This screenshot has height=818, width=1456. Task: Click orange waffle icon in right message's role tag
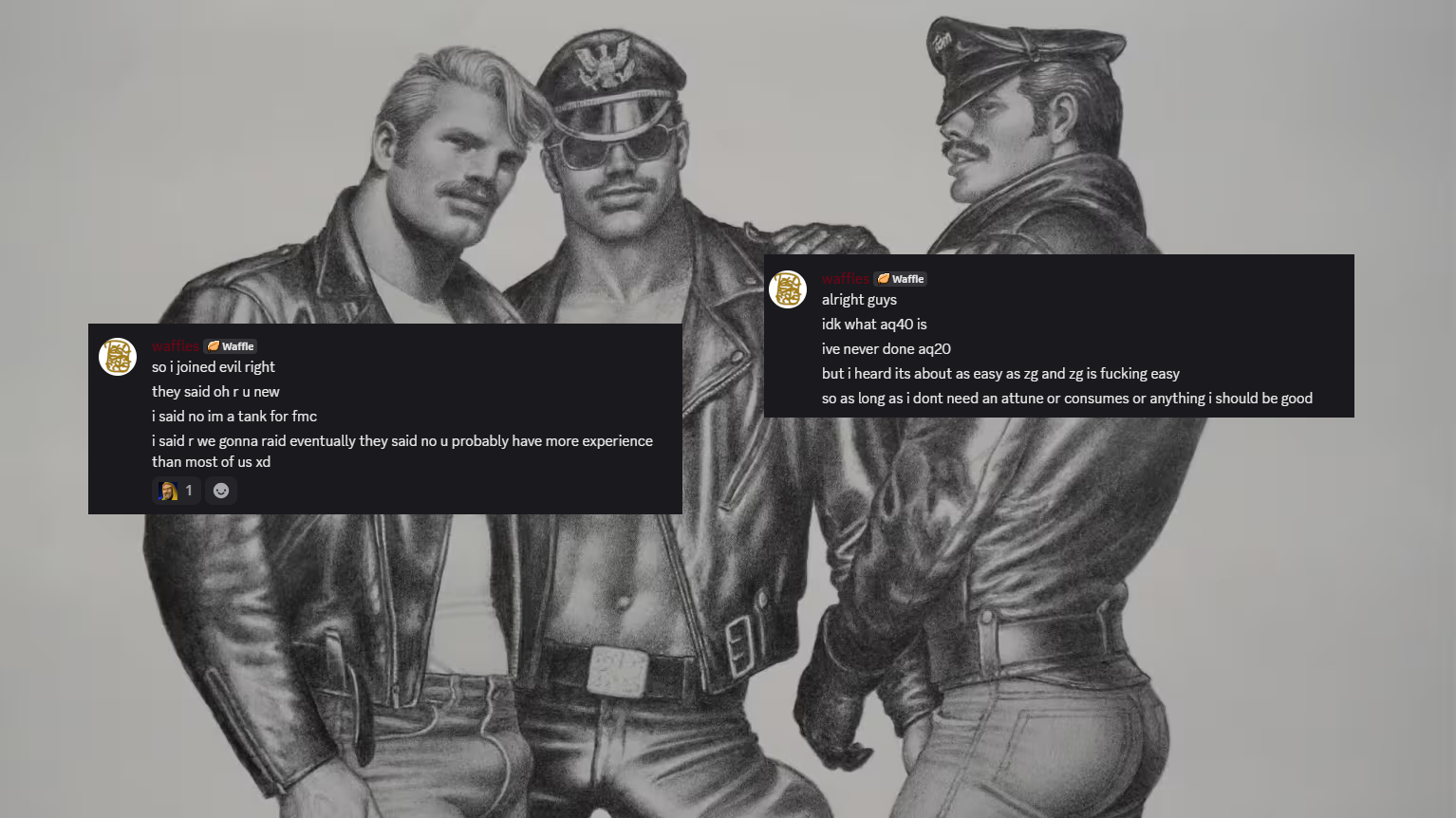pos(884,279)
